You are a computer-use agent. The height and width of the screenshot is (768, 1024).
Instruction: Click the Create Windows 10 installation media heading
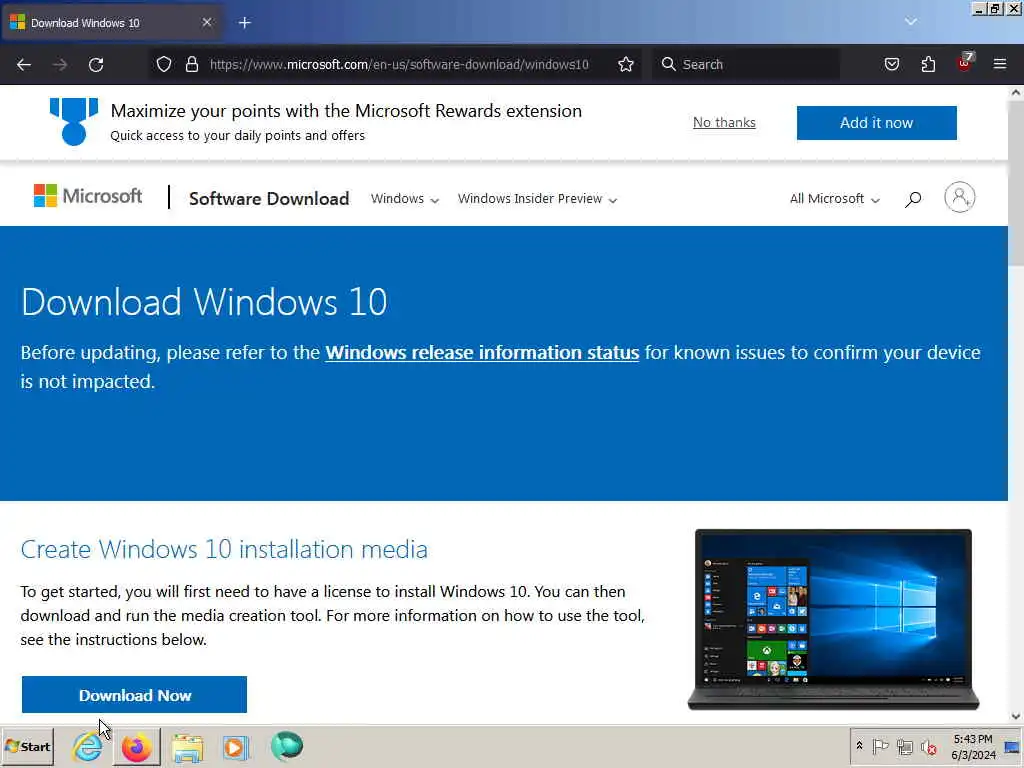coord(224,549)
